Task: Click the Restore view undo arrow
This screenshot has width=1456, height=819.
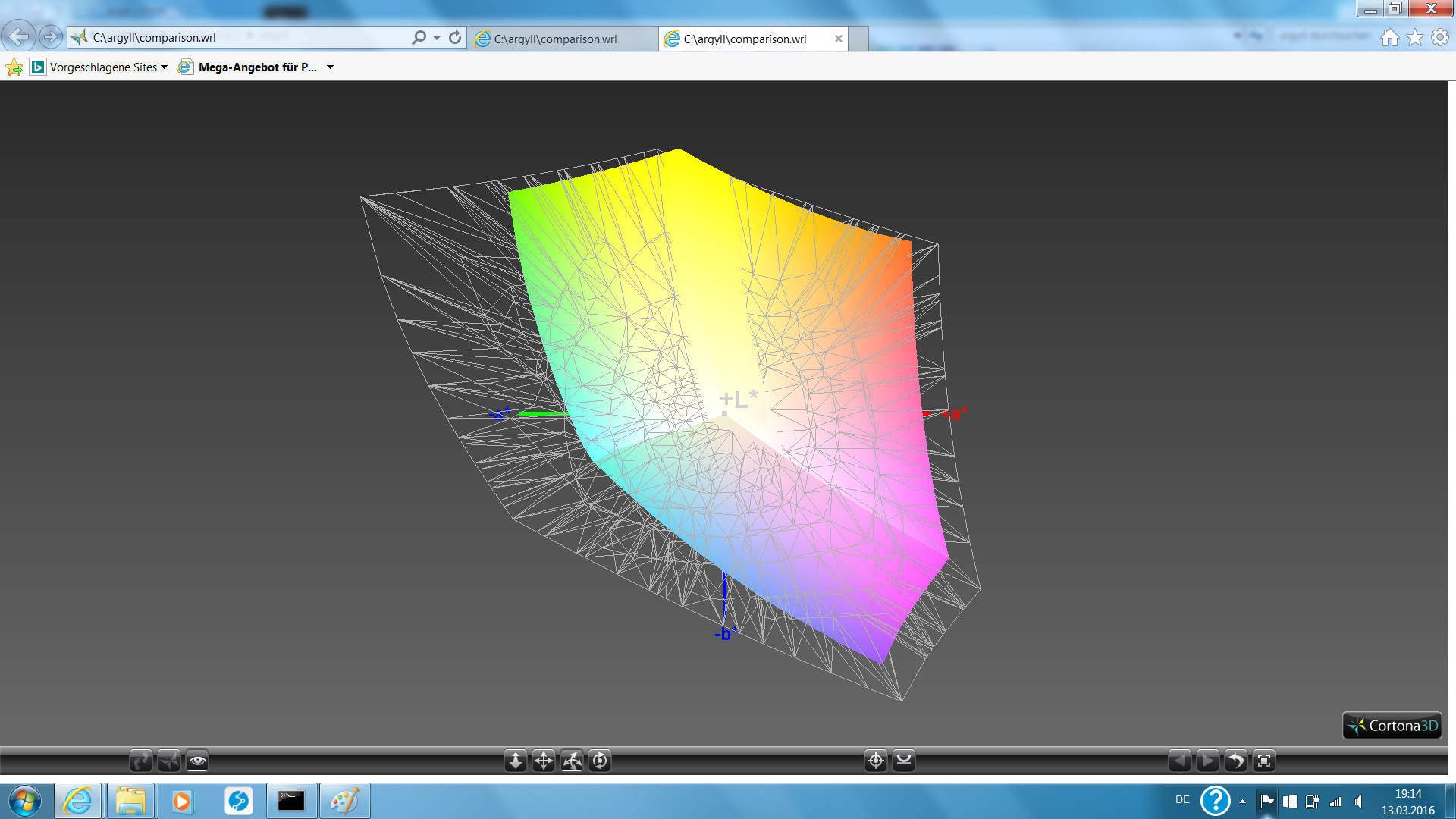Action: (1236, 761)
